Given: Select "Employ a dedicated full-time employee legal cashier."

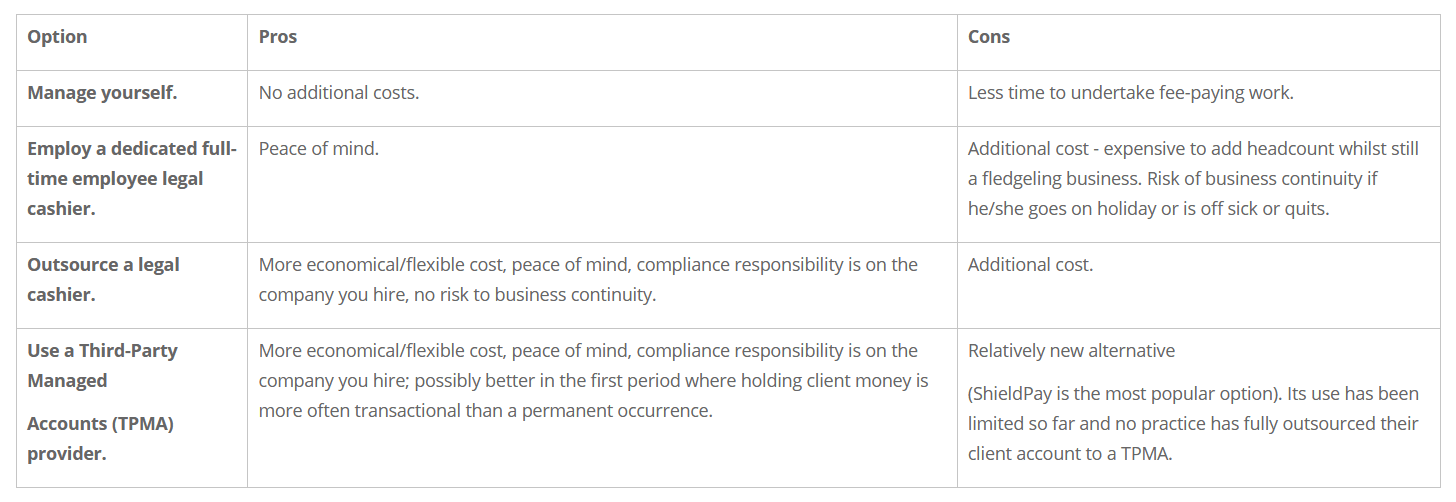Looking at the screenshot, I should click(131, 179).
